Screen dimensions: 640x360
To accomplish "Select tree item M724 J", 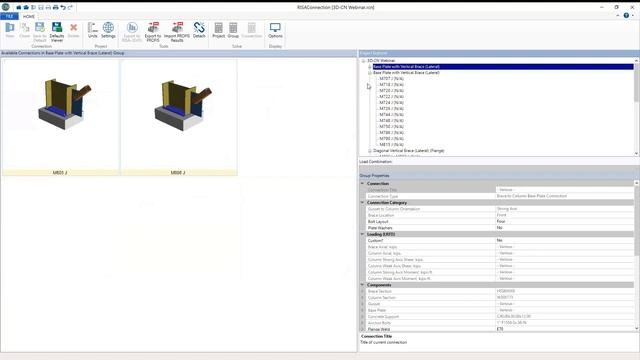I will (x=391, y=103).
